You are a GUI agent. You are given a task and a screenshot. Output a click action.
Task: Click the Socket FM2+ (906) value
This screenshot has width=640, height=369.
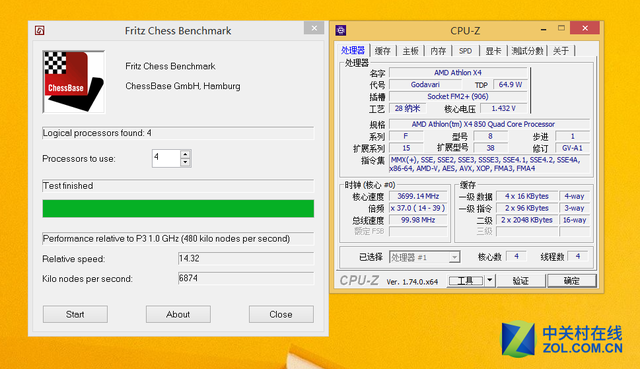coord(458,96)
